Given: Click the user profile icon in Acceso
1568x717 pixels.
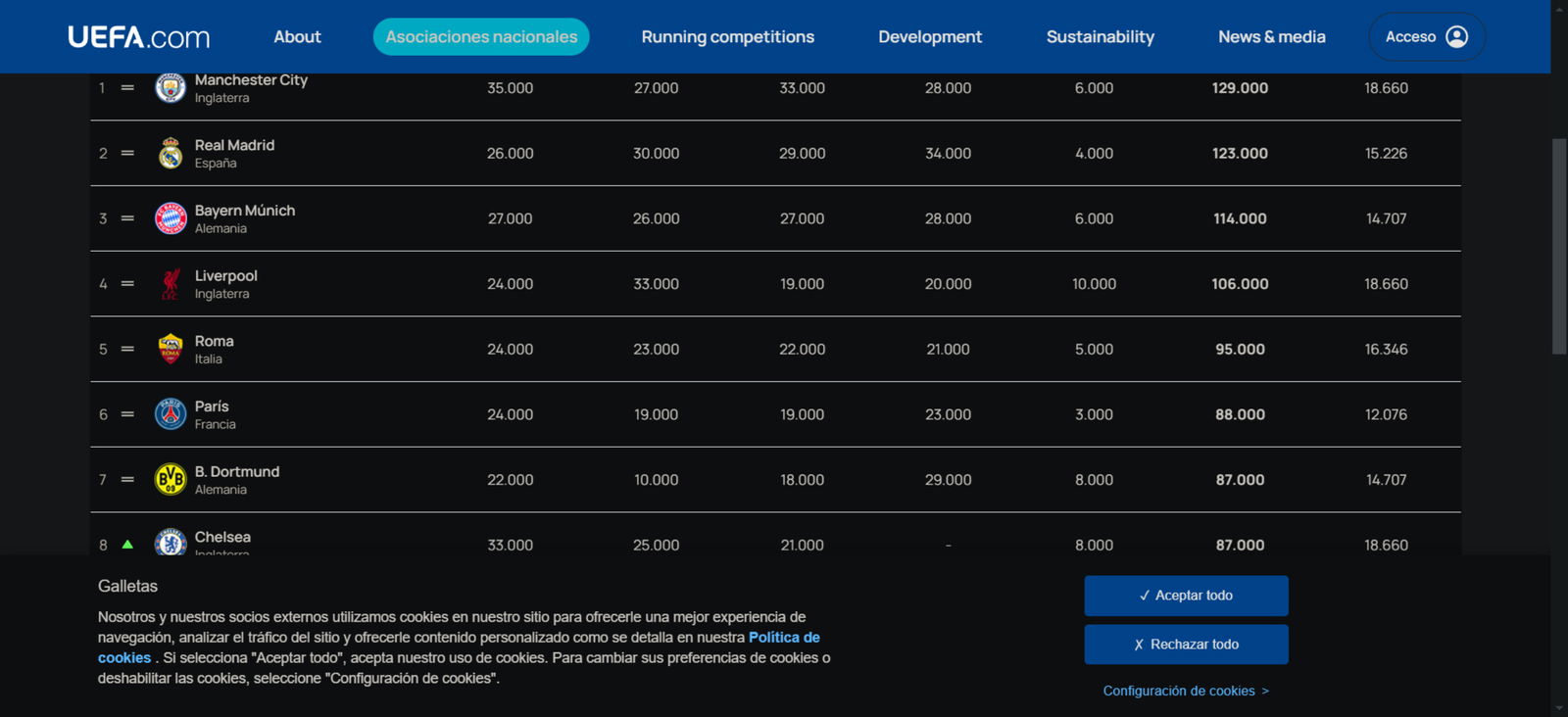Looking at the screenshot, I should [1457, 37].
